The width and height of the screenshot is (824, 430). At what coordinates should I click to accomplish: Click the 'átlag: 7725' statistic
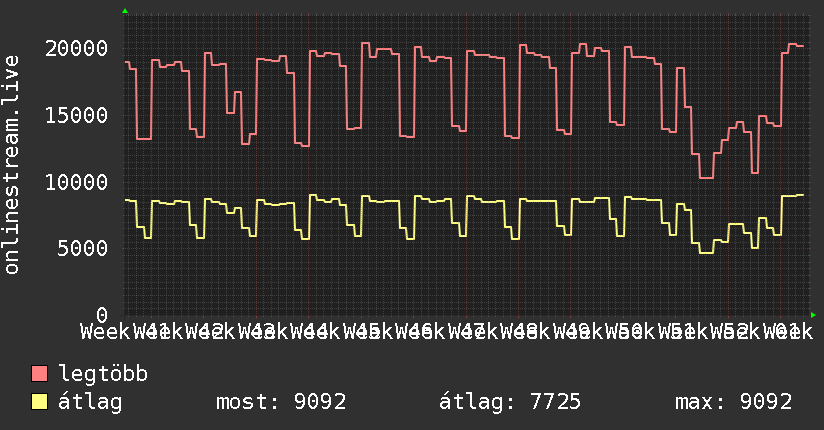pyautogui.click(x=510, y=402)
